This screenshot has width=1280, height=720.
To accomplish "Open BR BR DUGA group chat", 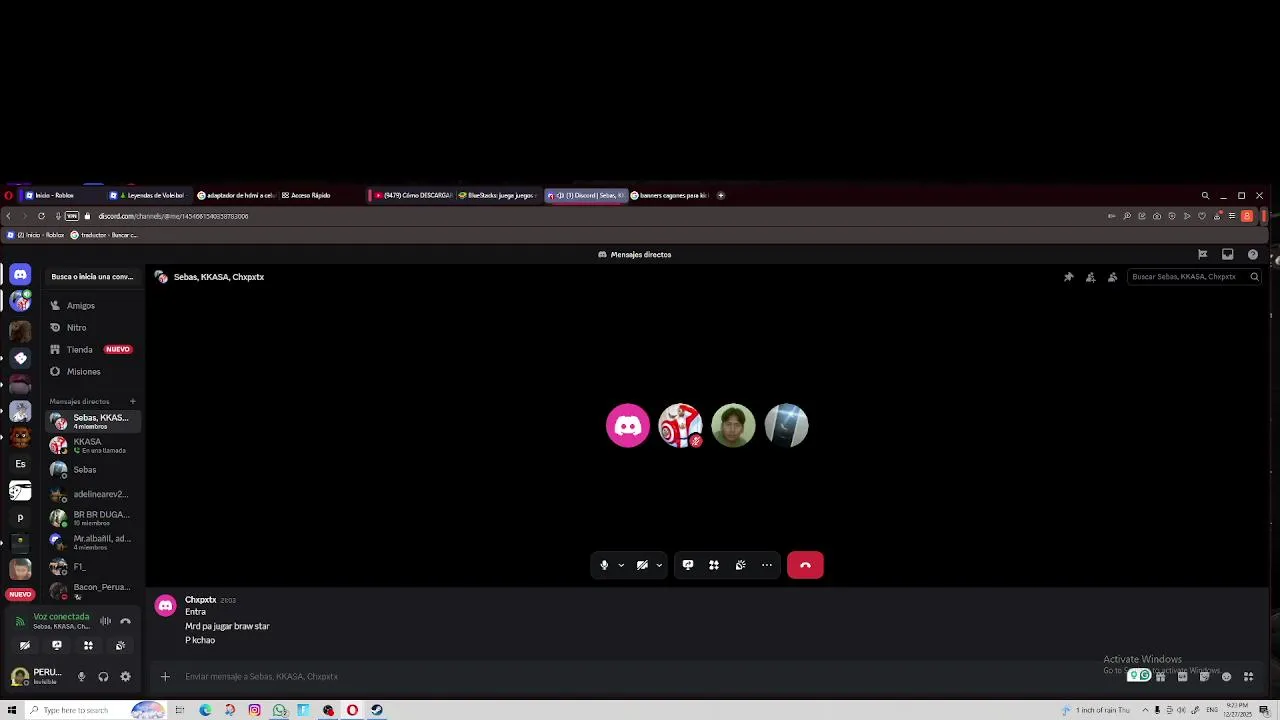I will tap(93, 518).
